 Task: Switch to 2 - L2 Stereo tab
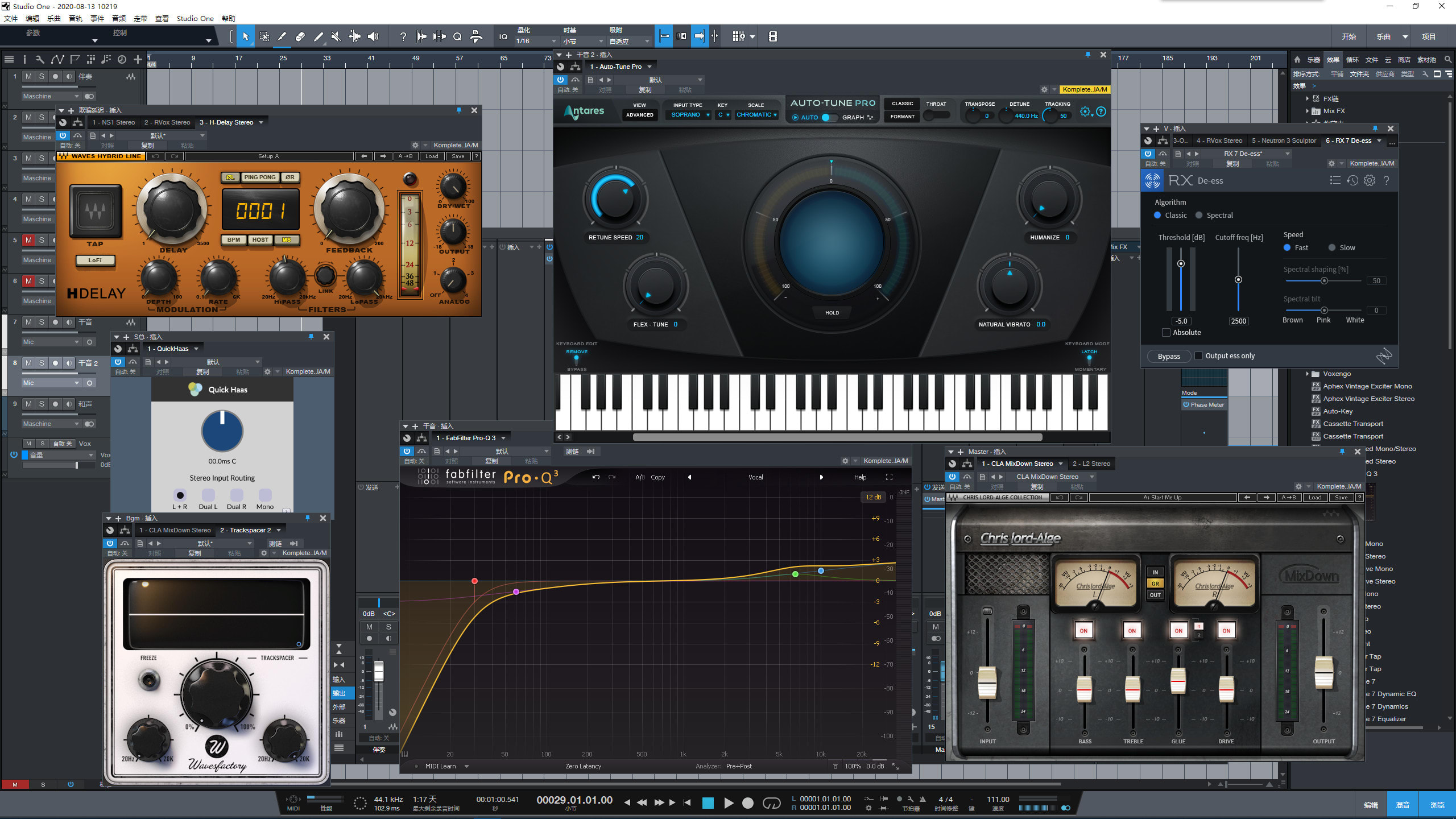[1091, 464]
